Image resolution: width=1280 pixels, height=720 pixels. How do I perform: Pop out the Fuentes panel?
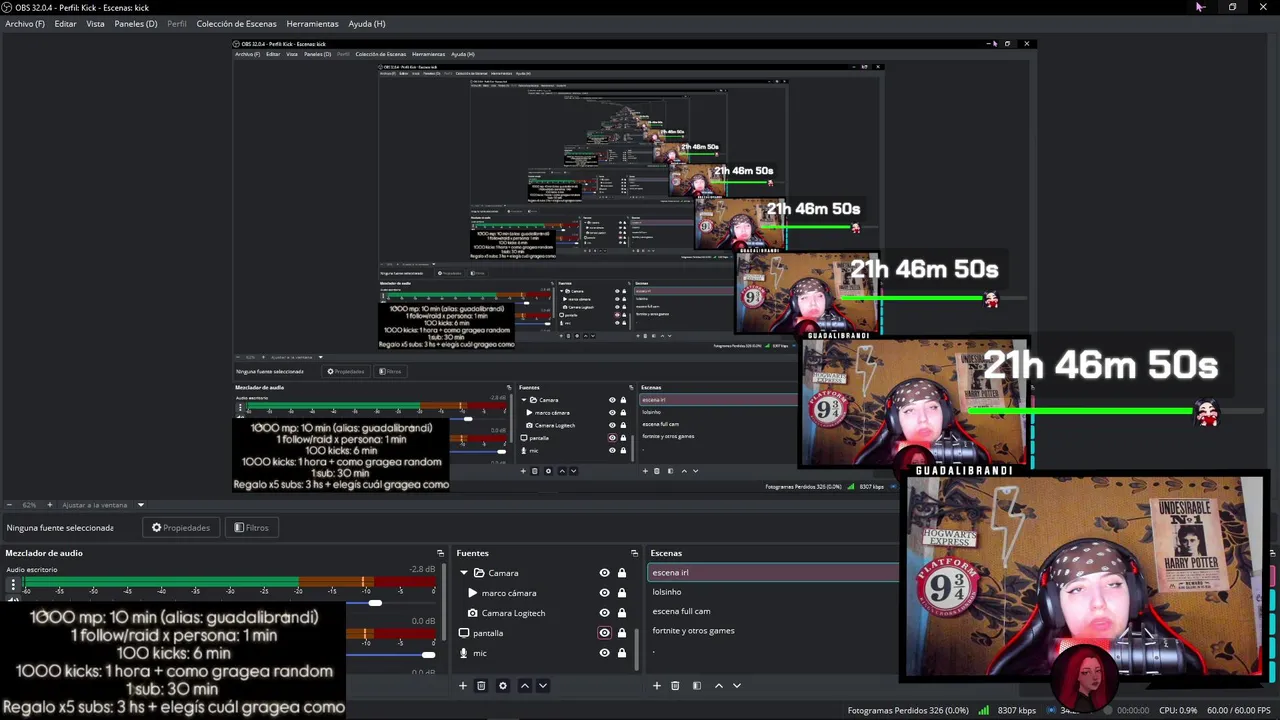pyautogui.click(x=634, y=553)
